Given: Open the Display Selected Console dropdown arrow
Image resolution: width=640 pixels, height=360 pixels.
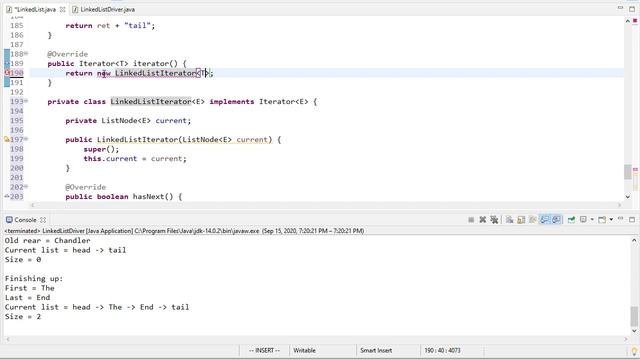Looking at the screenshot, I should tap(592, 220).
